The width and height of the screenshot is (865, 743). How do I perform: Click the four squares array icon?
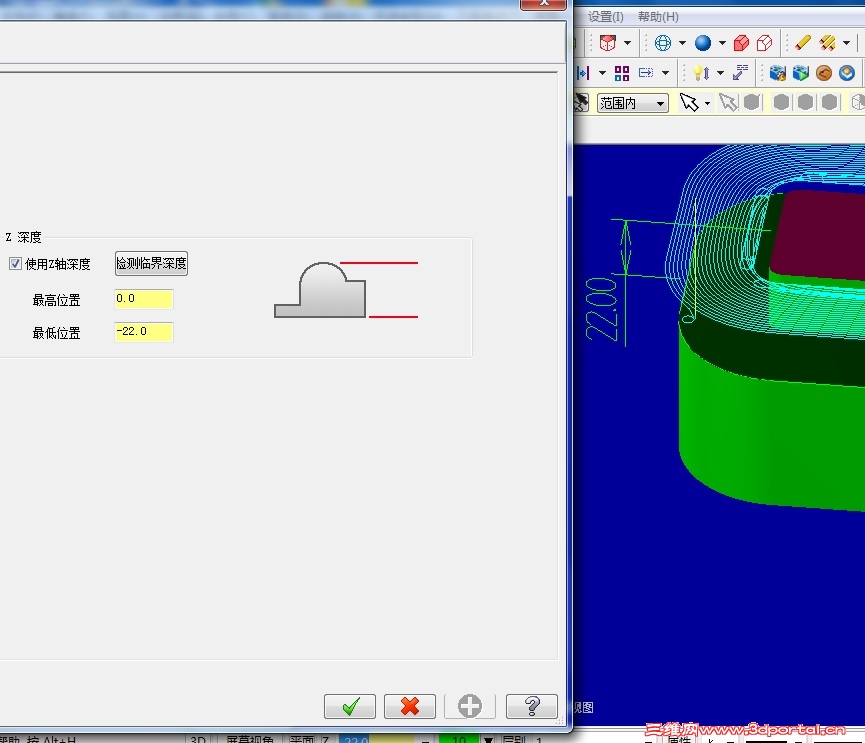tap(622, 73)
